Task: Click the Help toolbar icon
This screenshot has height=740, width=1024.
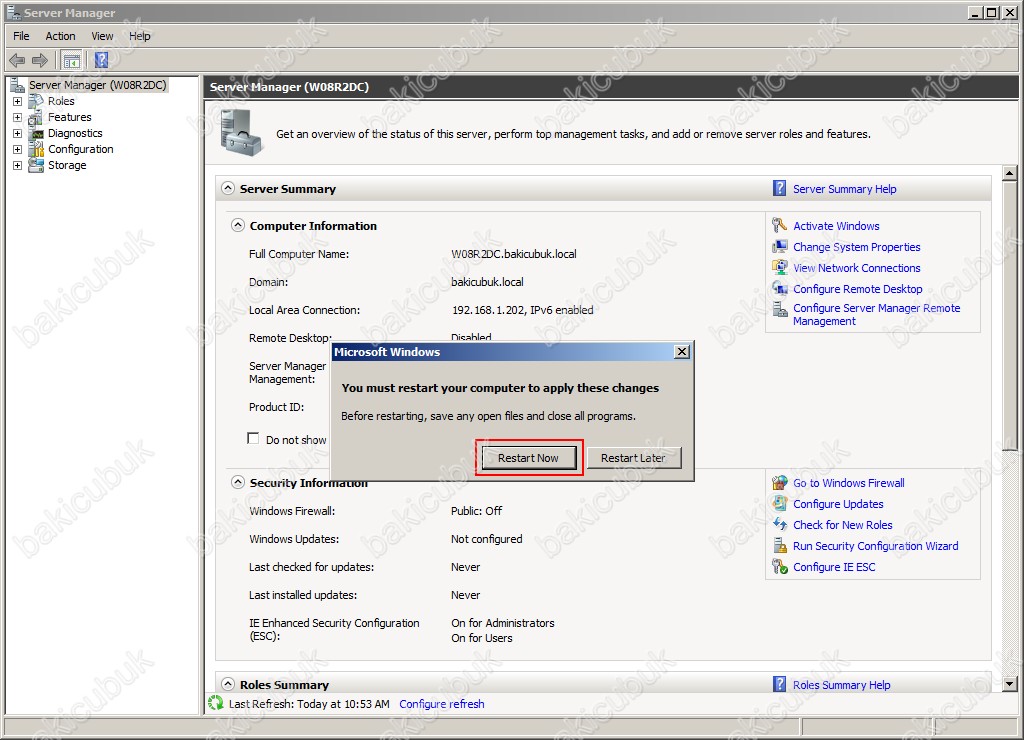Action: pos(101,60)
